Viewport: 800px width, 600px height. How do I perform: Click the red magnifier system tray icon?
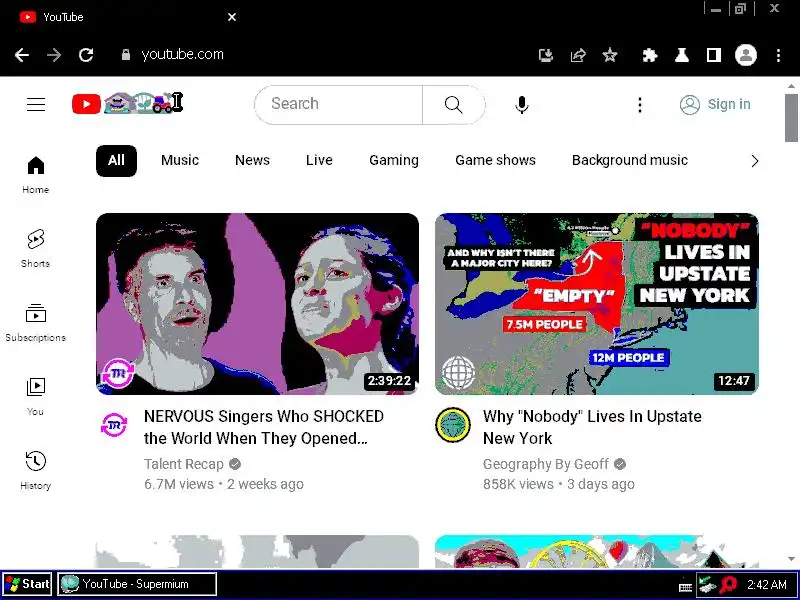tap(730, 584)
